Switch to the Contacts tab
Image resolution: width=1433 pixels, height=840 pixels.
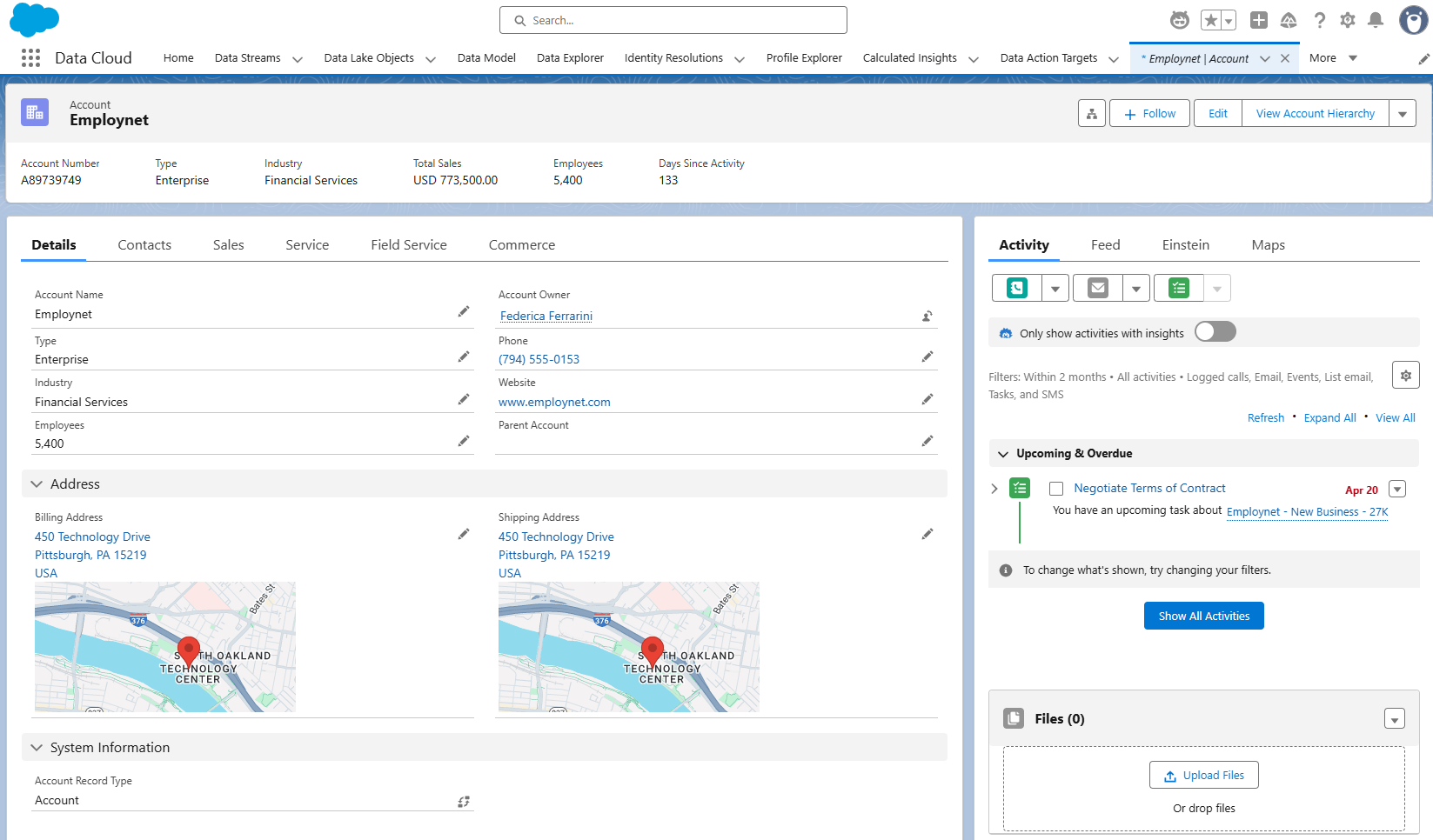(144, 245)
